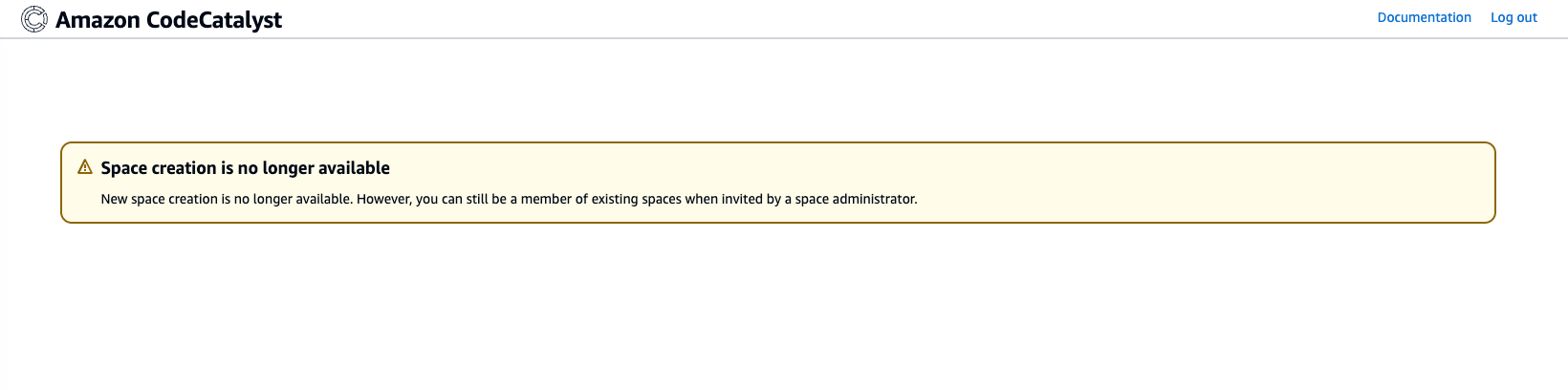Viewport: 1568px width, 390px height.
Task: Click the word "available" in alert heading
Action: (x=354, y=168)
